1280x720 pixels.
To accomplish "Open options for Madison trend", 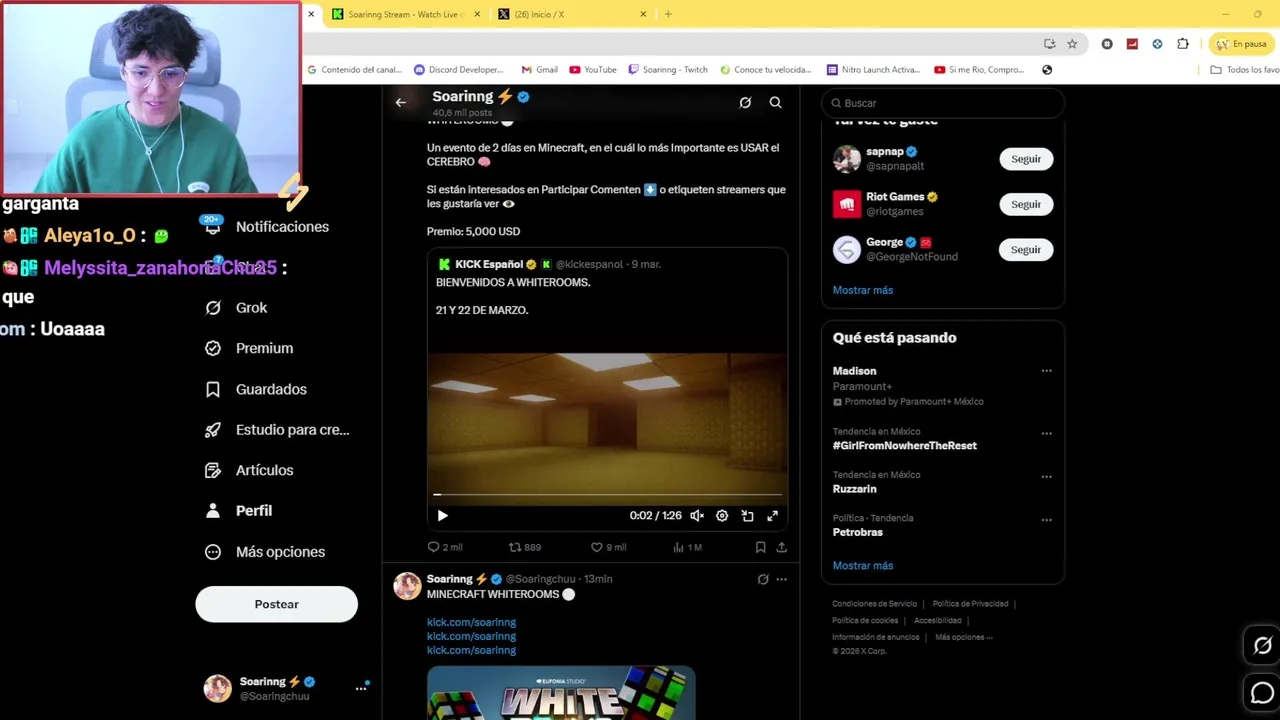I will point(1046,371).
